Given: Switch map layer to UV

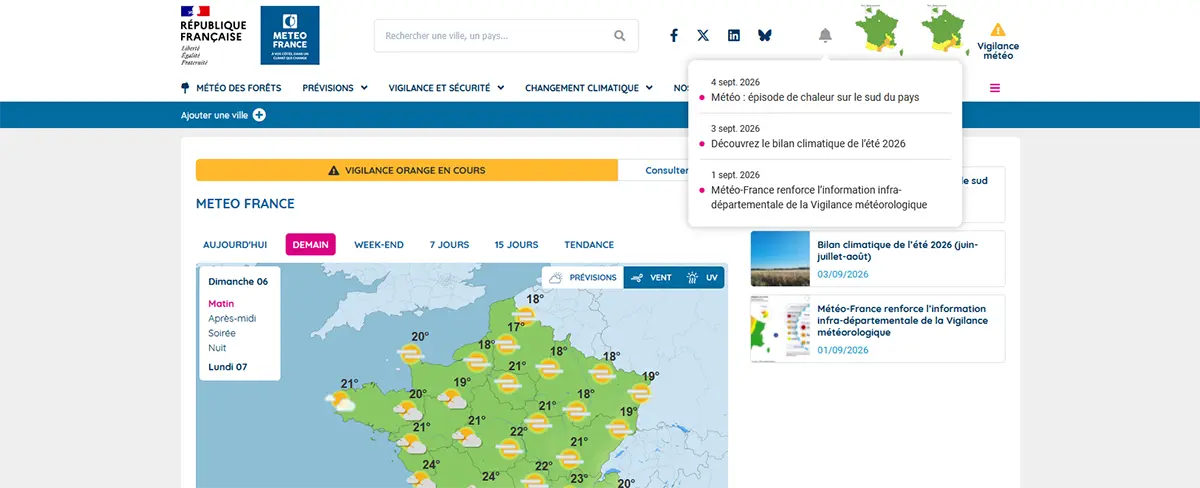Looking at the screenshot, I should (702, 277).
